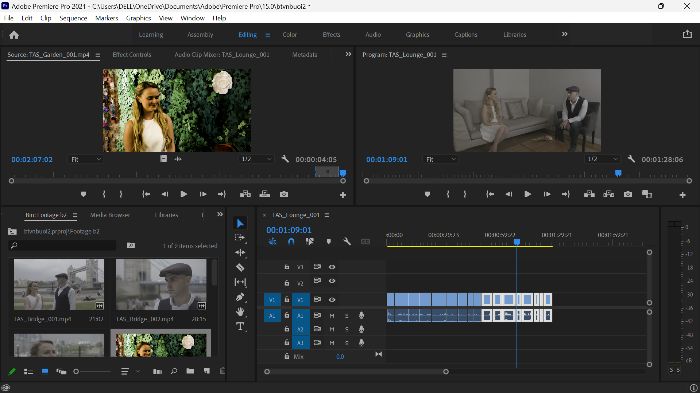Open Program monitor resolution 1/2 dropdown
This screenshot has height=393, width=700.
coord(602,159)
